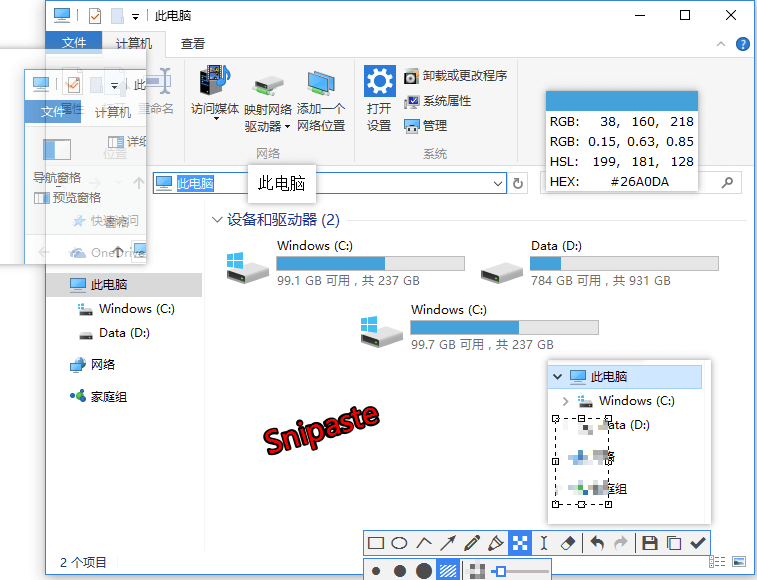
Task: Click the Data (D:) usage bar
Action: [624, 264]
